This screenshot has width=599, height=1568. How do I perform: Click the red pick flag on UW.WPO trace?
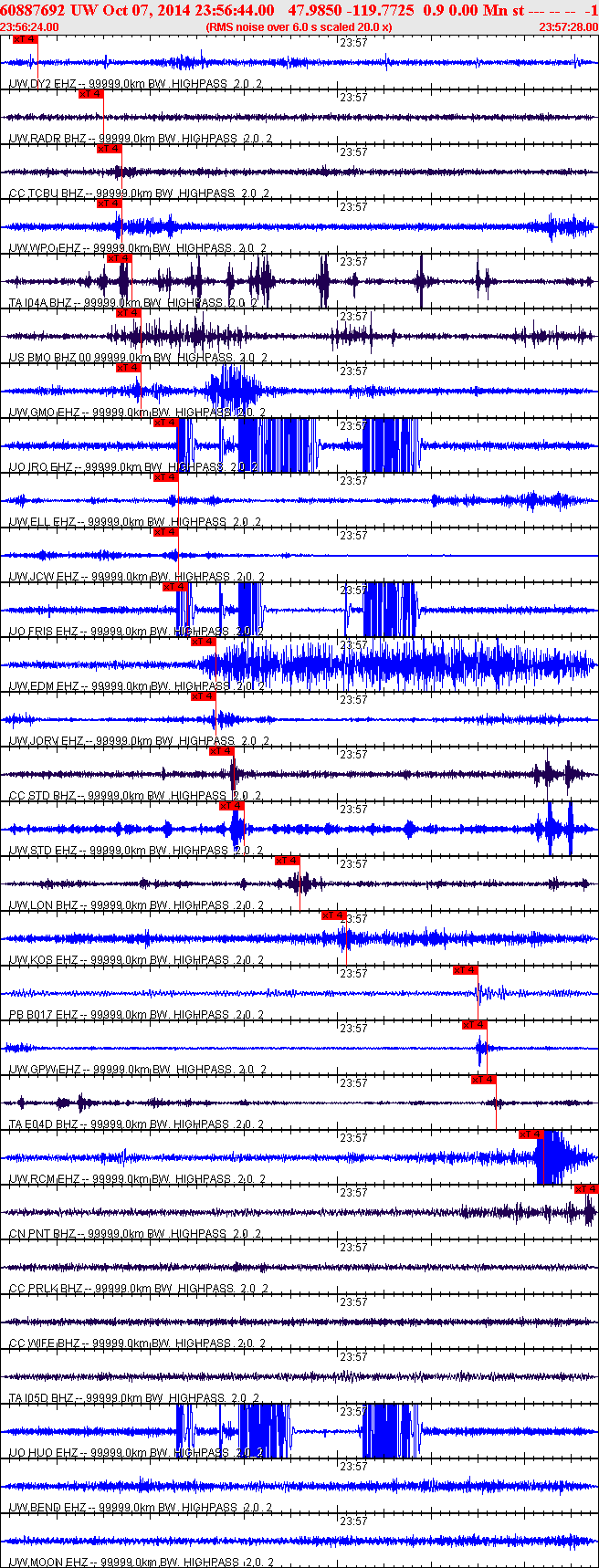coord(109,204)
